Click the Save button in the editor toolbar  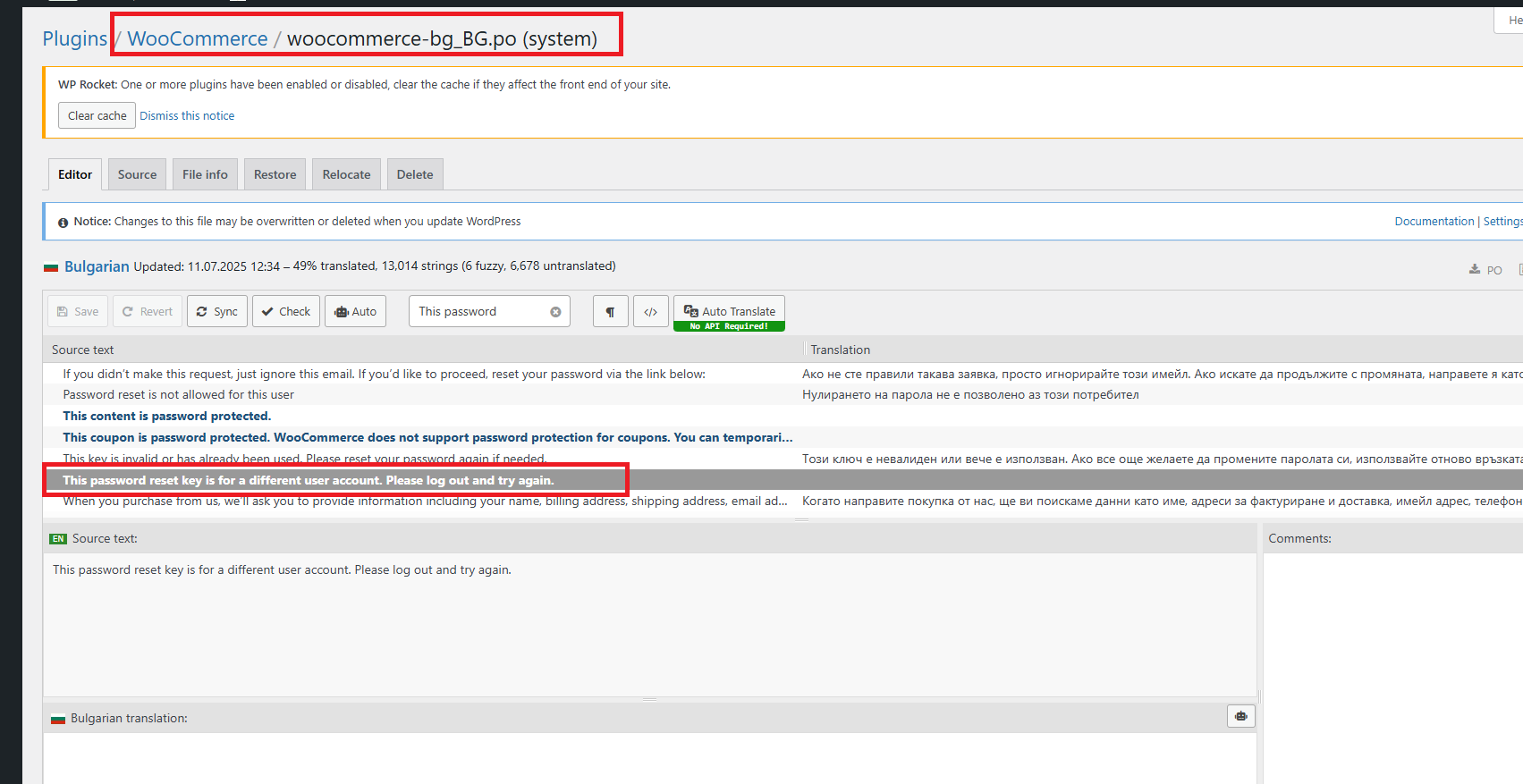[x=78, y=312]
